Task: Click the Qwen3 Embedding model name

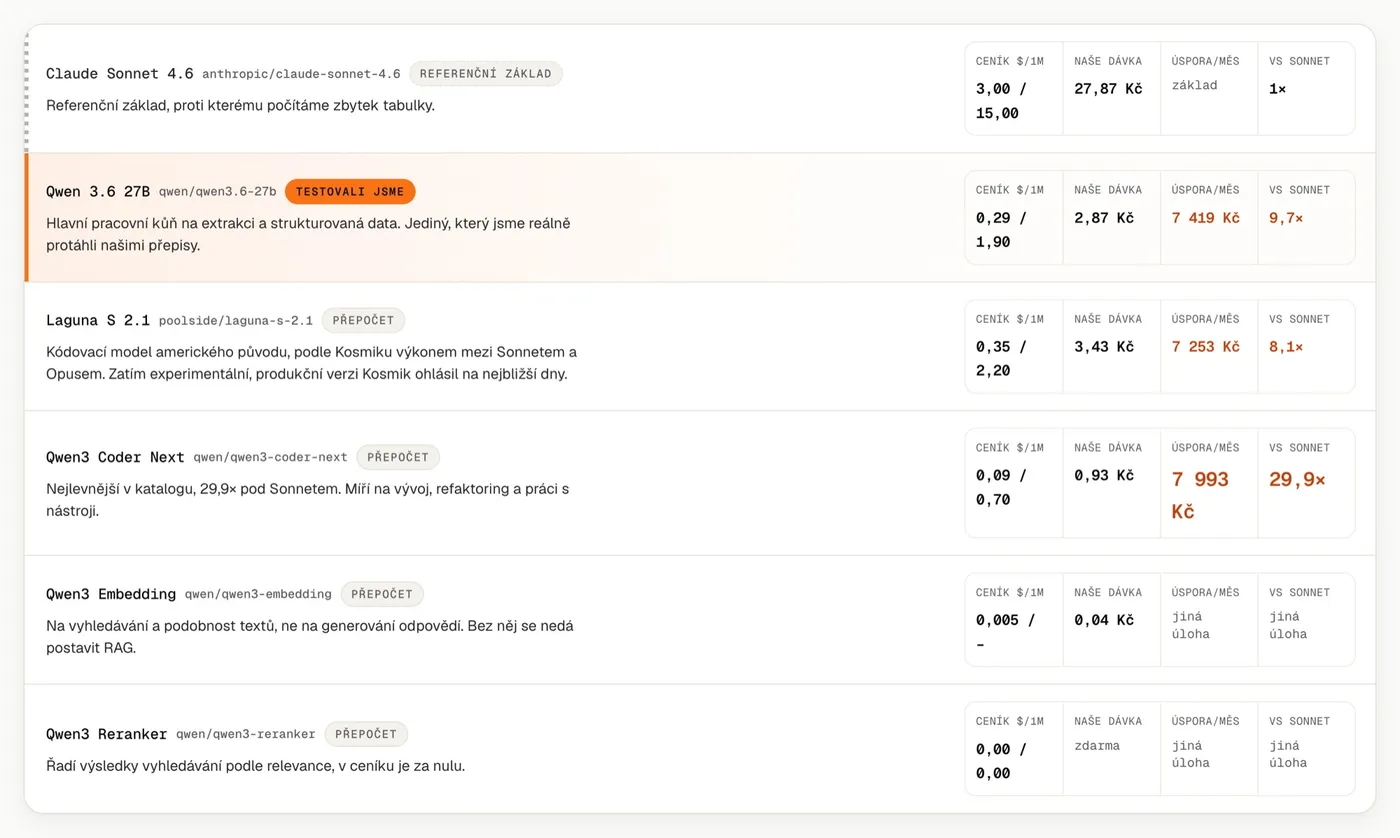Action: click(x=111, y=594)
